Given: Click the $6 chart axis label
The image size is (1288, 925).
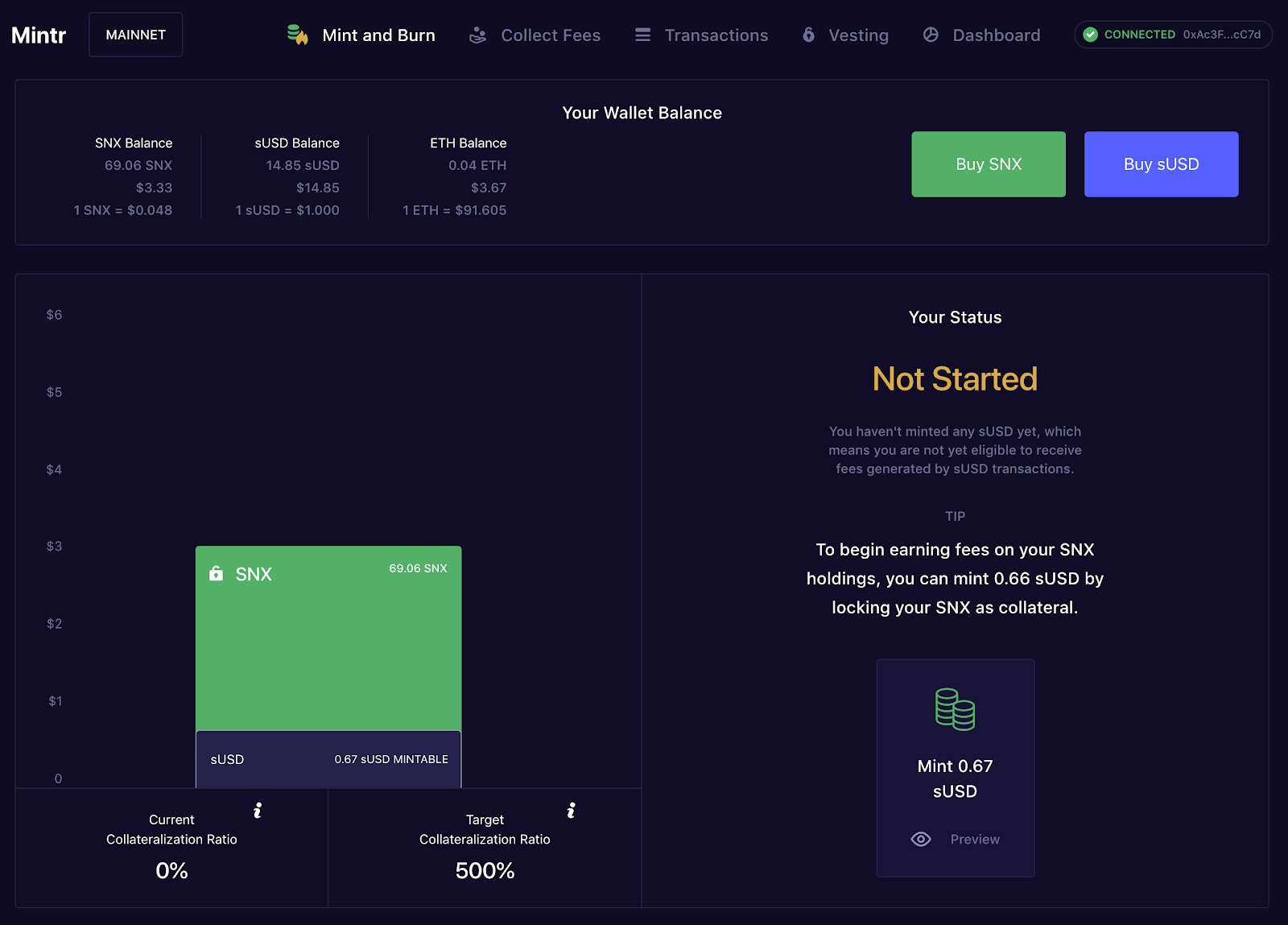Looking at the screenshot, I should pyautogui.click(x=54, y=315).
